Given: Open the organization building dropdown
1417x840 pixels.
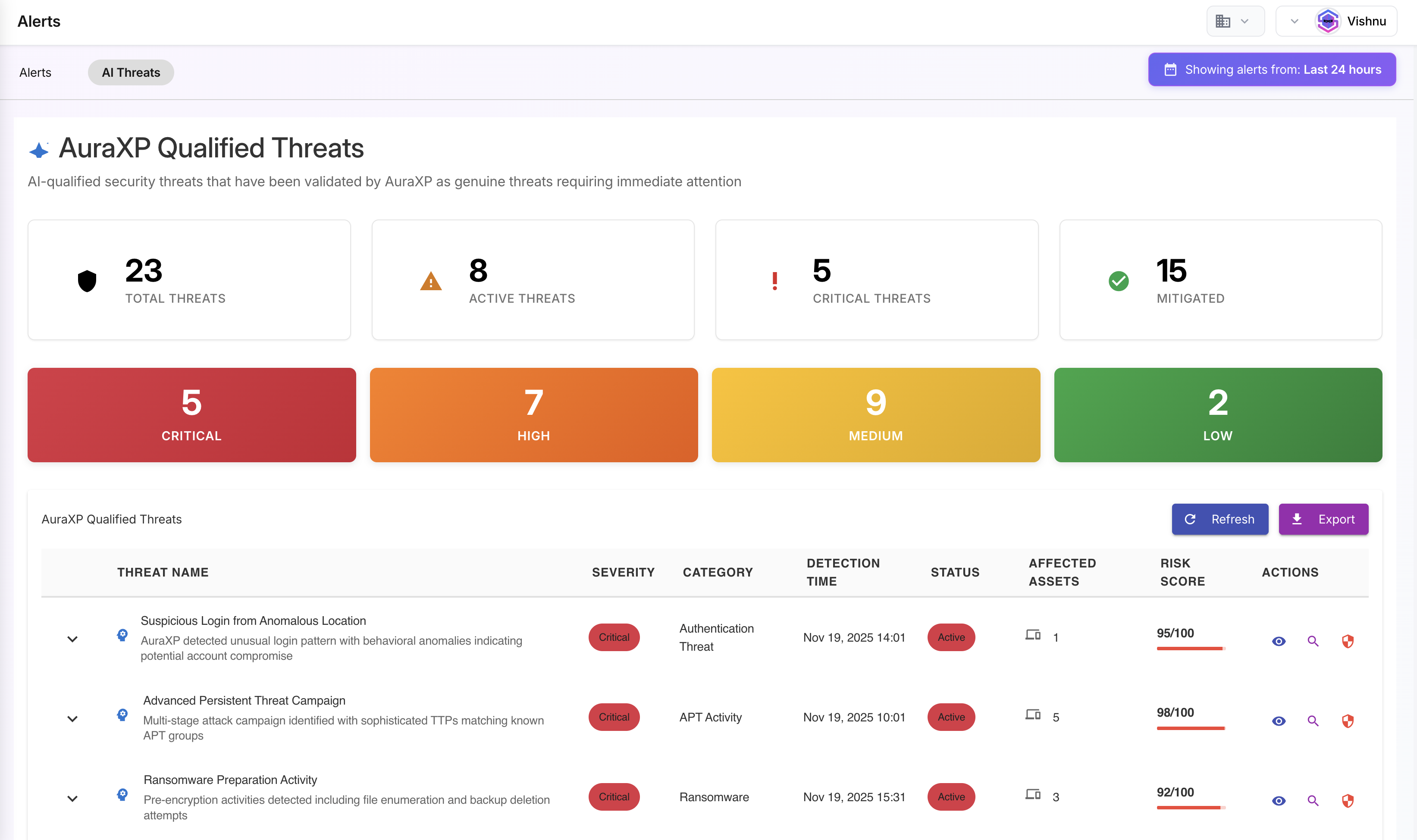Looking at the screenshot, I should 1235,22.
